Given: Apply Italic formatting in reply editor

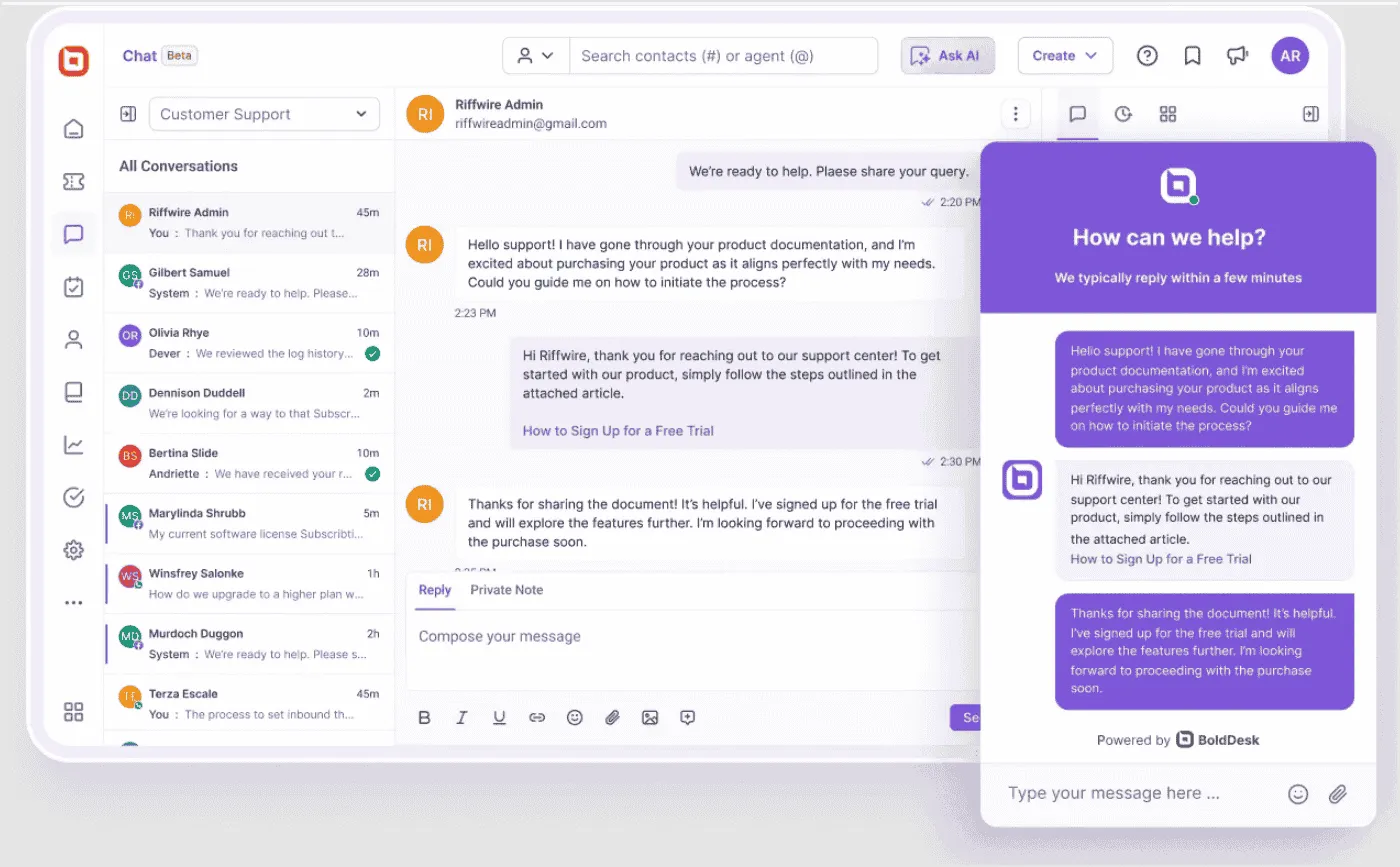Looking at the screenshot, I should (x=462, y=717).
